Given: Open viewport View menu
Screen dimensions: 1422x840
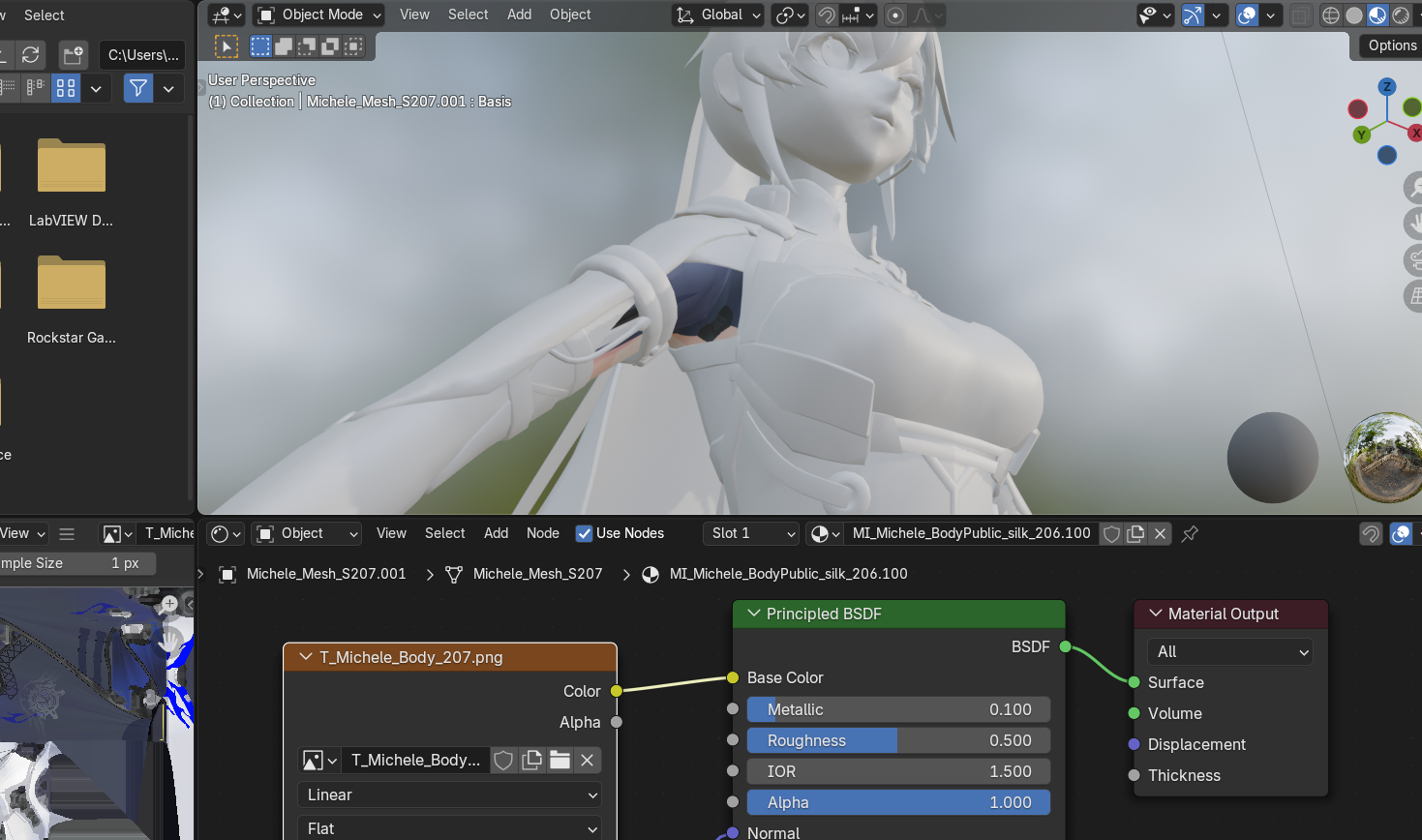Looking at the screenshot, I should click(x=414, y=15).
